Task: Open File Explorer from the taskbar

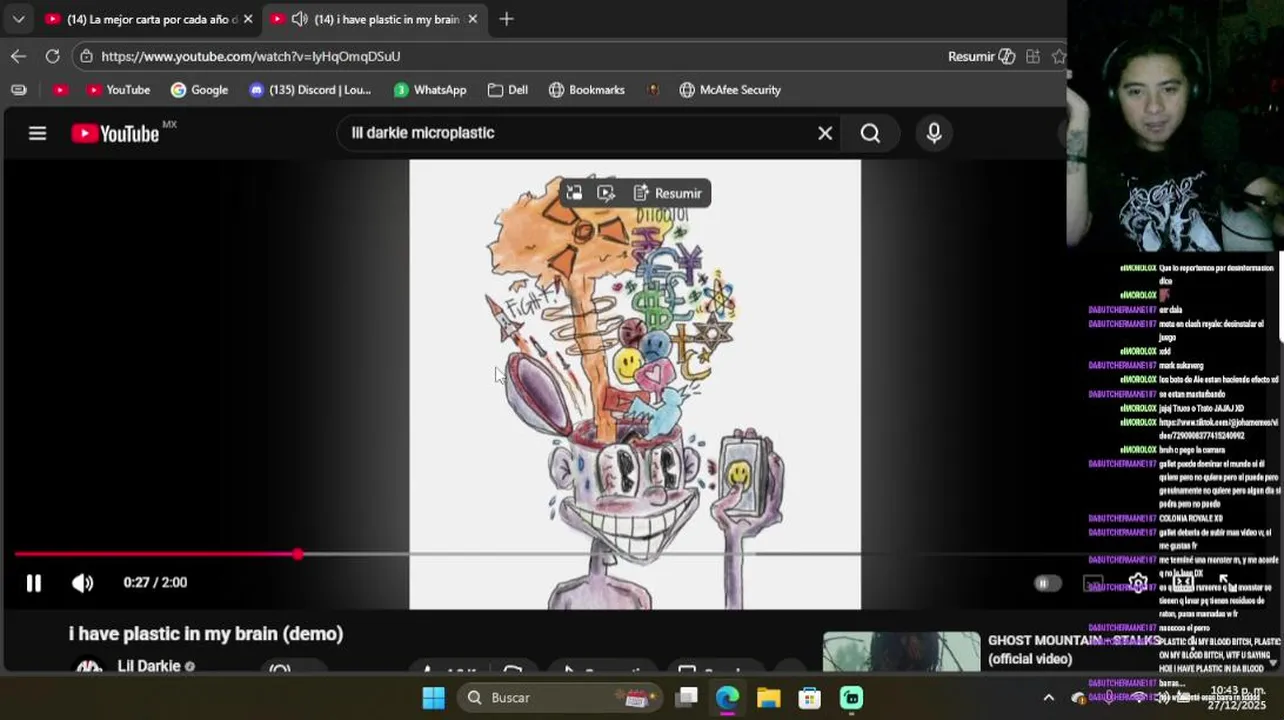Action: click(x=768, y=698)
